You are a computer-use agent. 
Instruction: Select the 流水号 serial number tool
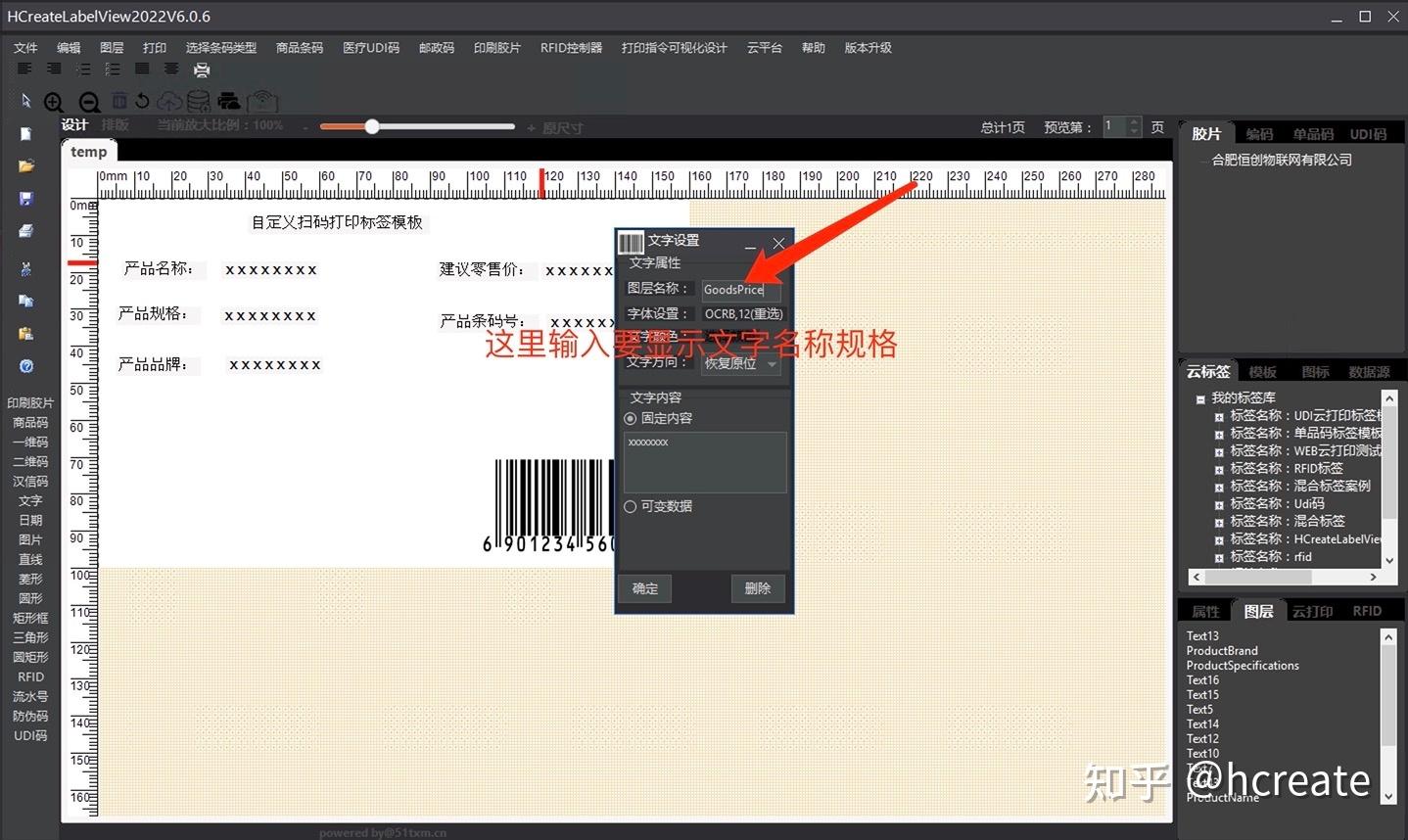[29, 696]
